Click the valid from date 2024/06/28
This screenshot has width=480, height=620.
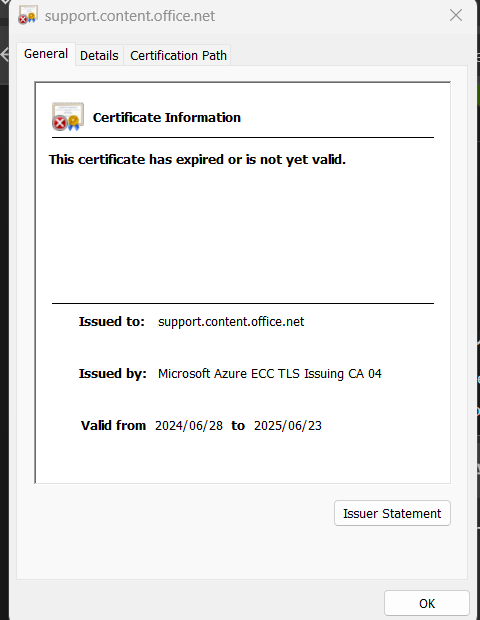coord(189,425)
